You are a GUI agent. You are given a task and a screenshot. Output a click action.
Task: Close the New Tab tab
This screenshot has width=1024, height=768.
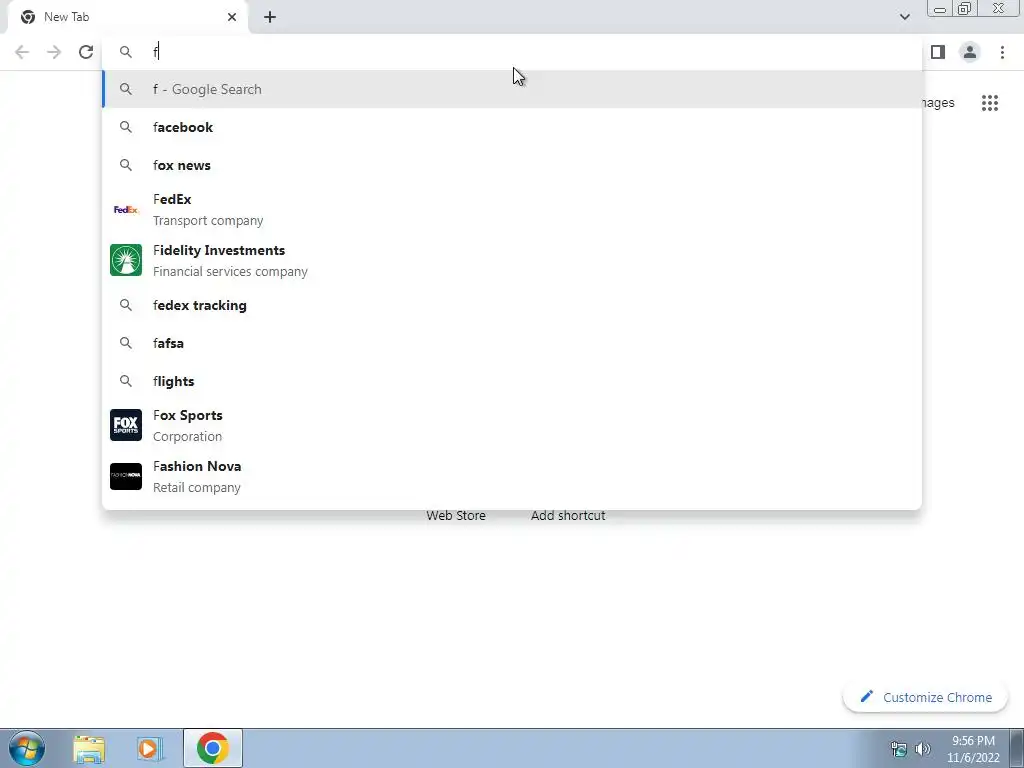coord(232,17)
